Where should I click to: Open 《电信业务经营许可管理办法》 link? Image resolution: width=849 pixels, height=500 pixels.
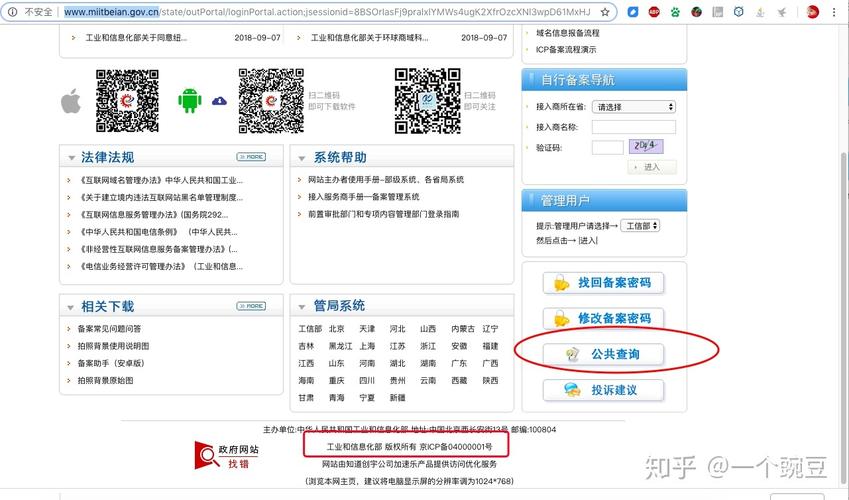click(x=161, y=266)
